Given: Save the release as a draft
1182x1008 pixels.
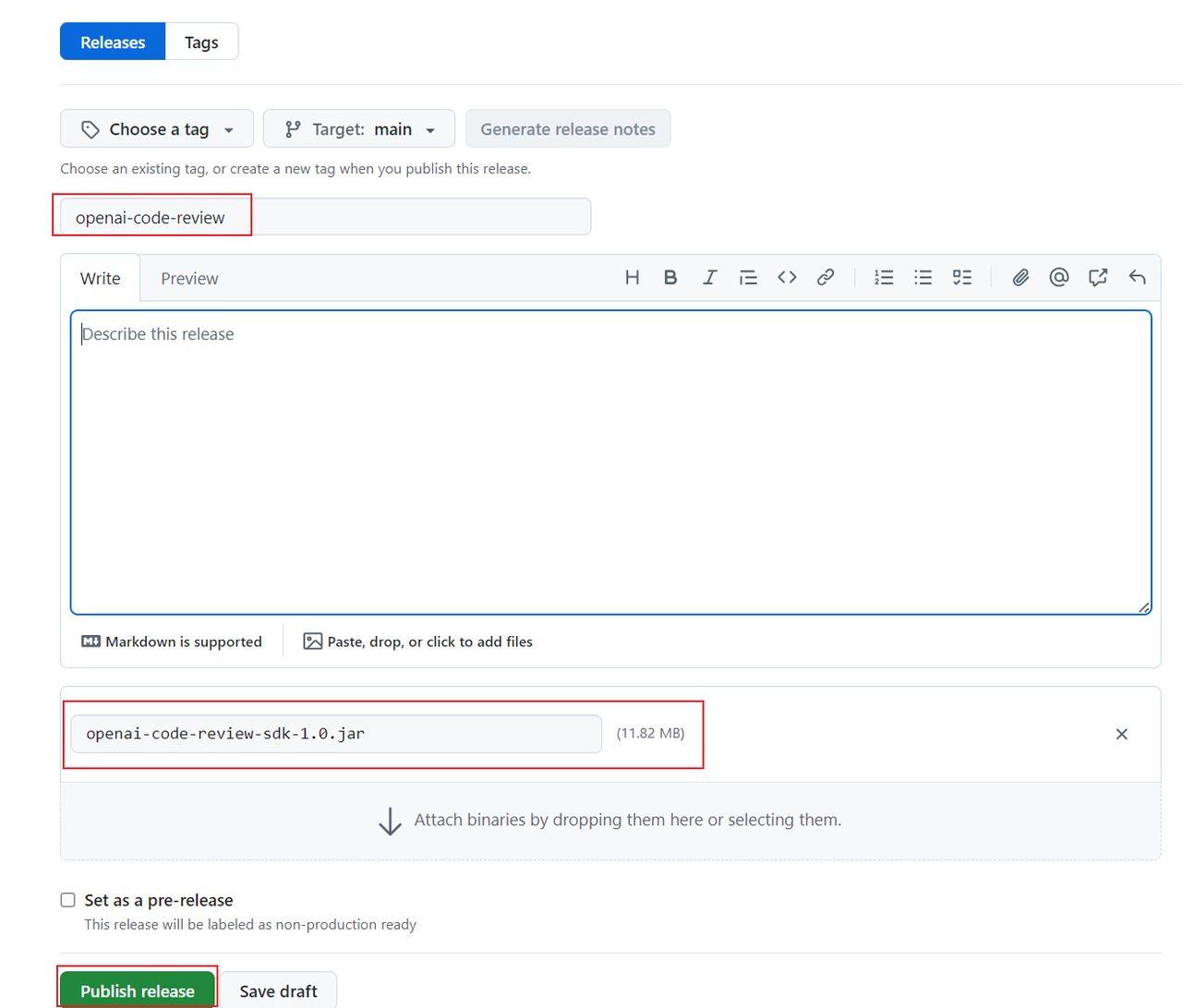Looking at the screenshot, I should click(278, 990).
